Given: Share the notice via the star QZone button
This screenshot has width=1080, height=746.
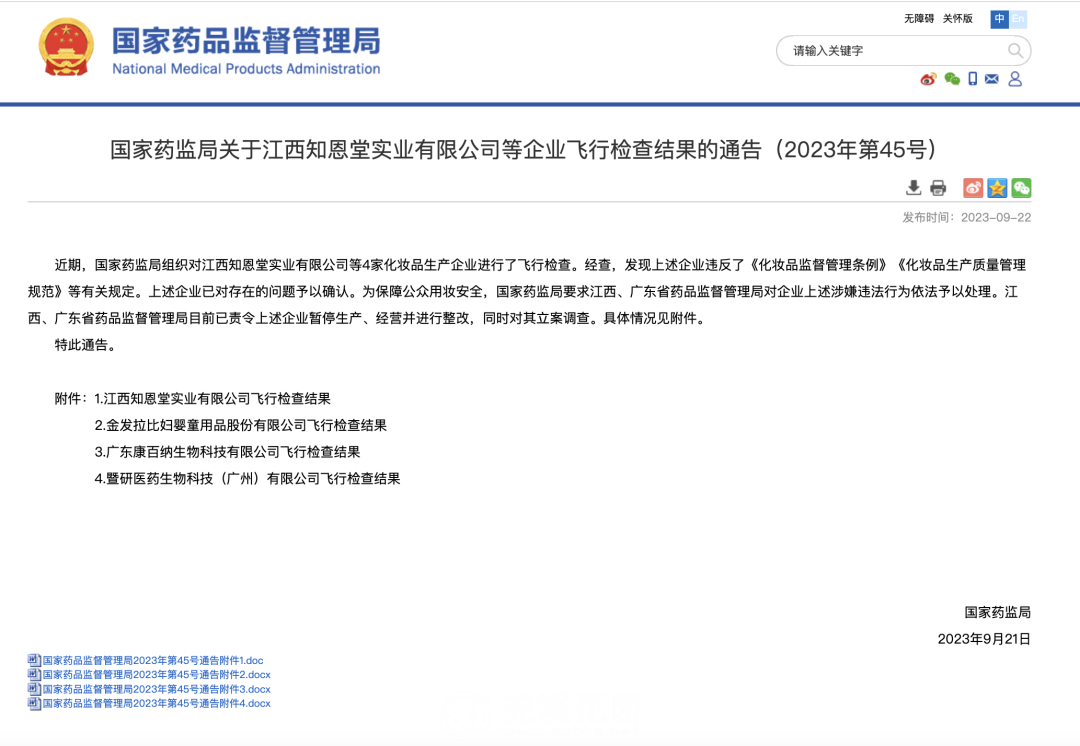Looking at the screenshot, I should (997, 187).
